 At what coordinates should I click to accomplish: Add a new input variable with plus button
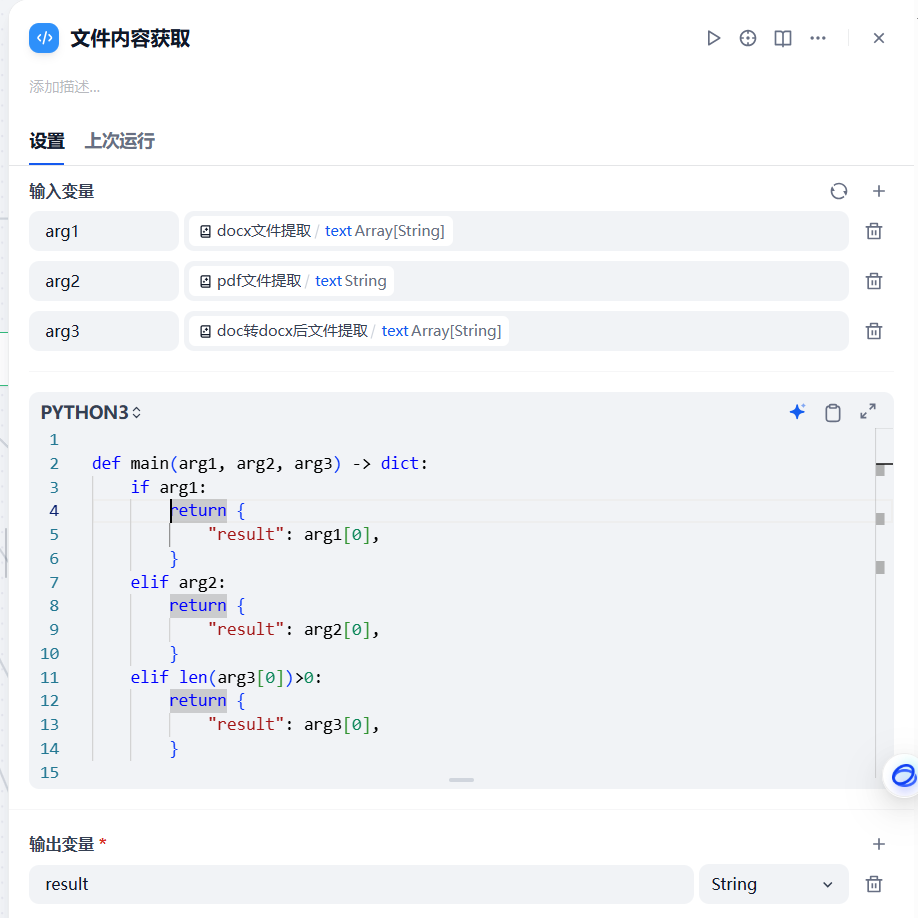point(877,191)
